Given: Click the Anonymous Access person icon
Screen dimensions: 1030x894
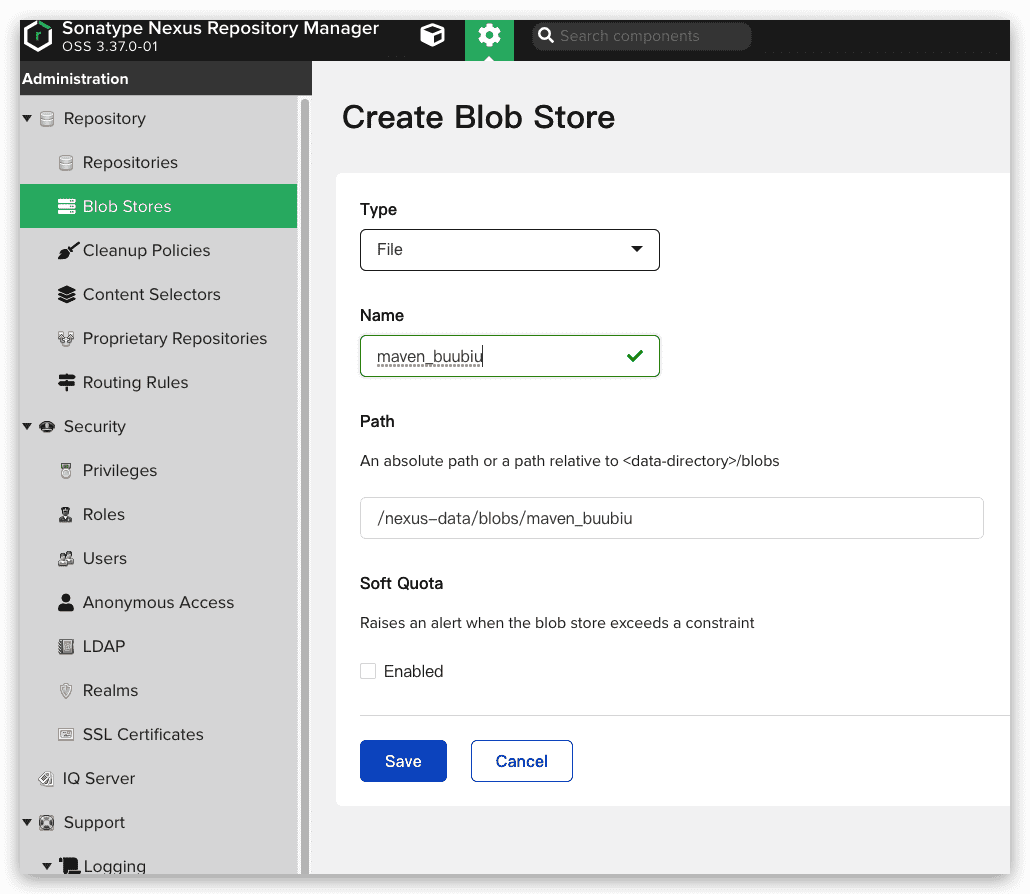Looking at the screenshot, I should 67,603.
